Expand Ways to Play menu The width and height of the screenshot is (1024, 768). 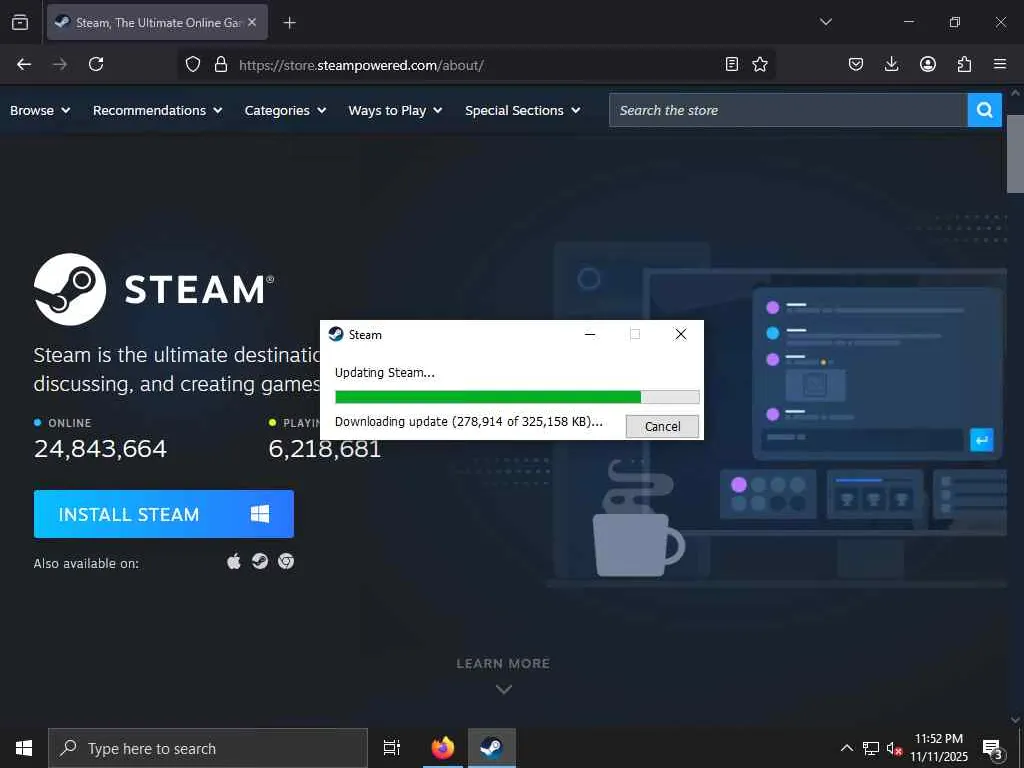tap(395, 110)
